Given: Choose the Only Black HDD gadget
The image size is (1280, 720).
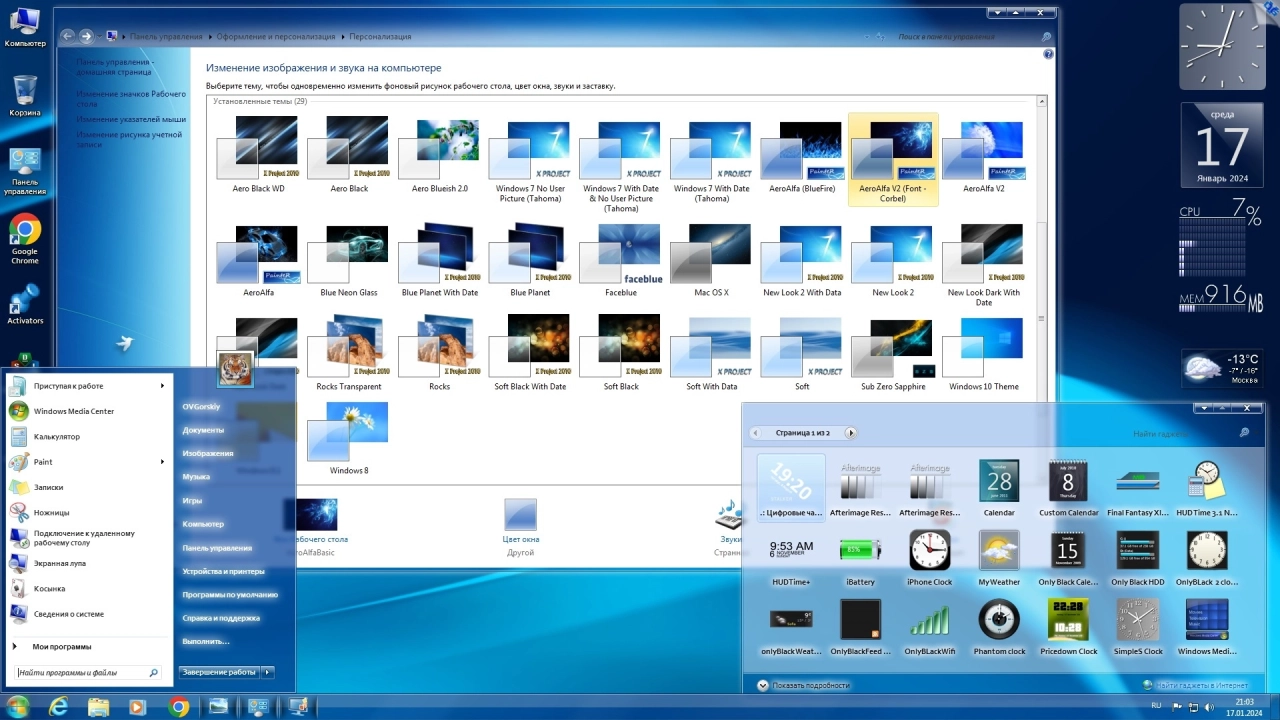Looking at the screenshot, I should (x=1138, y=557).
